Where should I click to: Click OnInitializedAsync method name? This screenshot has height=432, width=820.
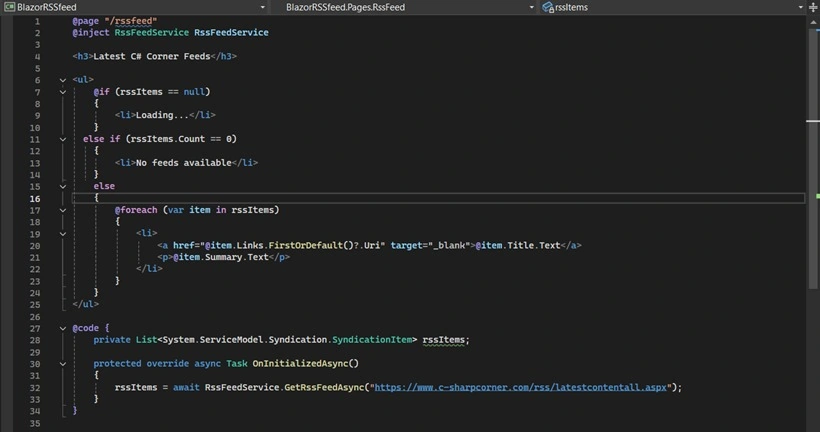pos(300,363)
